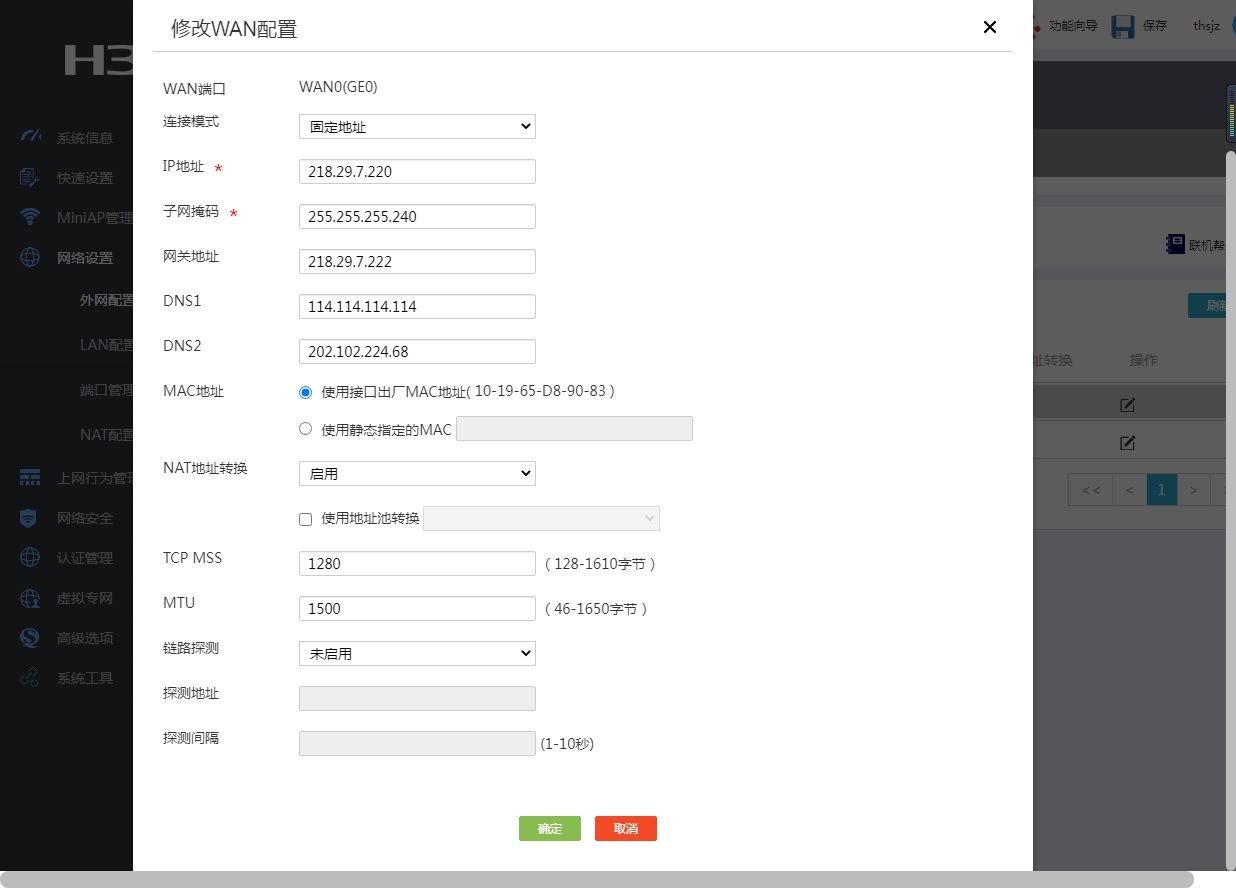Click the 功能向导 link in top bar
The width and height of the screenshot is (1236, 888).
(x=1073, y=26)
